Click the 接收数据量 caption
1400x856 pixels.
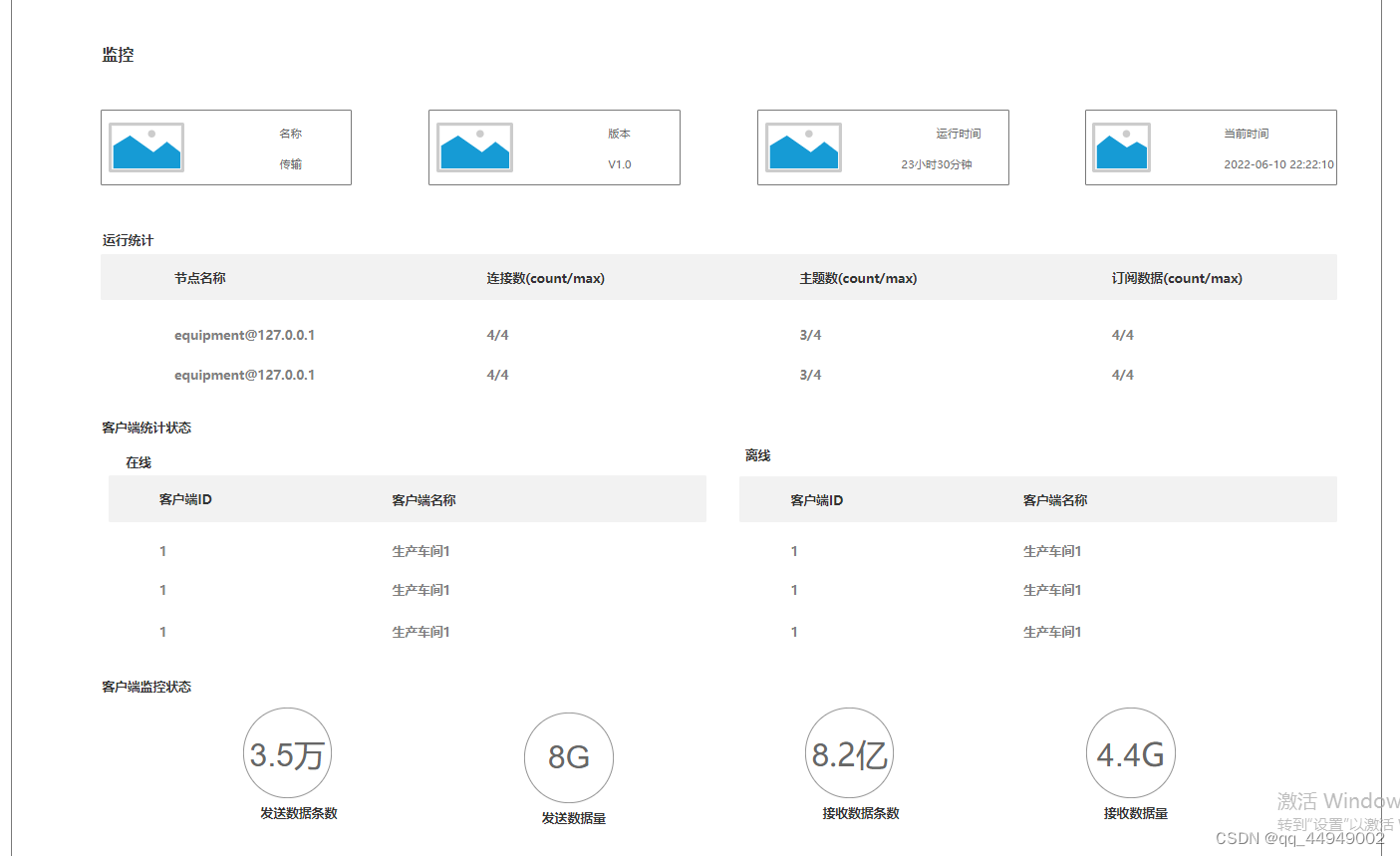(1136, 813)
